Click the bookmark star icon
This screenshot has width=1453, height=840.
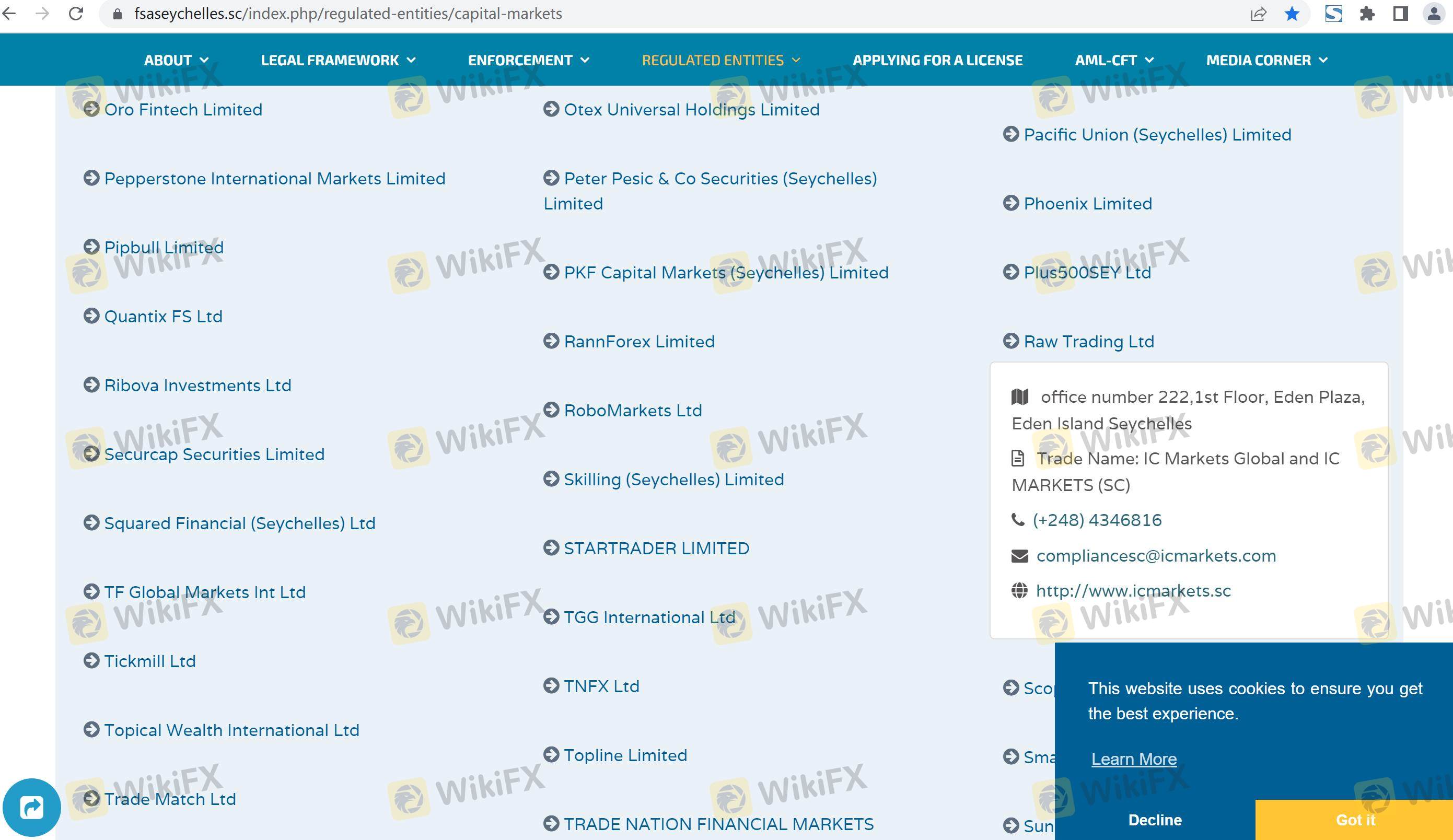click(1292, 14)
